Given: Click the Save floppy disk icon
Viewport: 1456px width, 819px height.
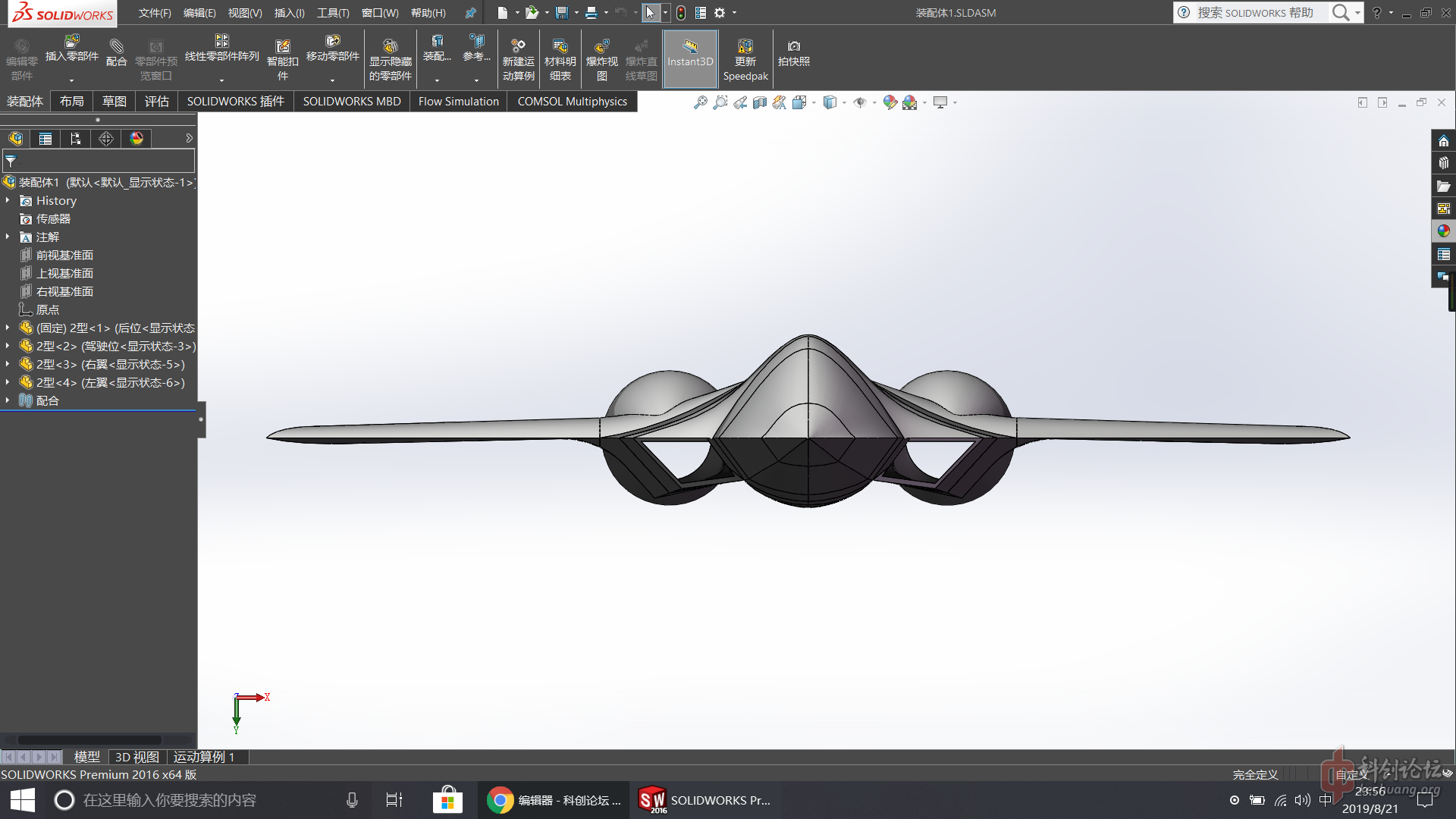Looking at the screenshot, I should (x=561, y=13).
